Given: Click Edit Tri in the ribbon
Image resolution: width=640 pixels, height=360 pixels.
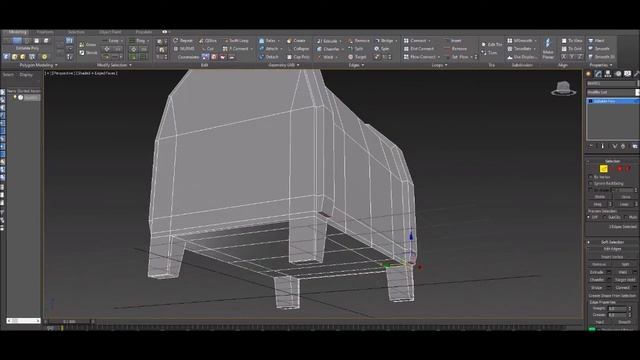Looking at the screenshot, I should click(492, 44).
